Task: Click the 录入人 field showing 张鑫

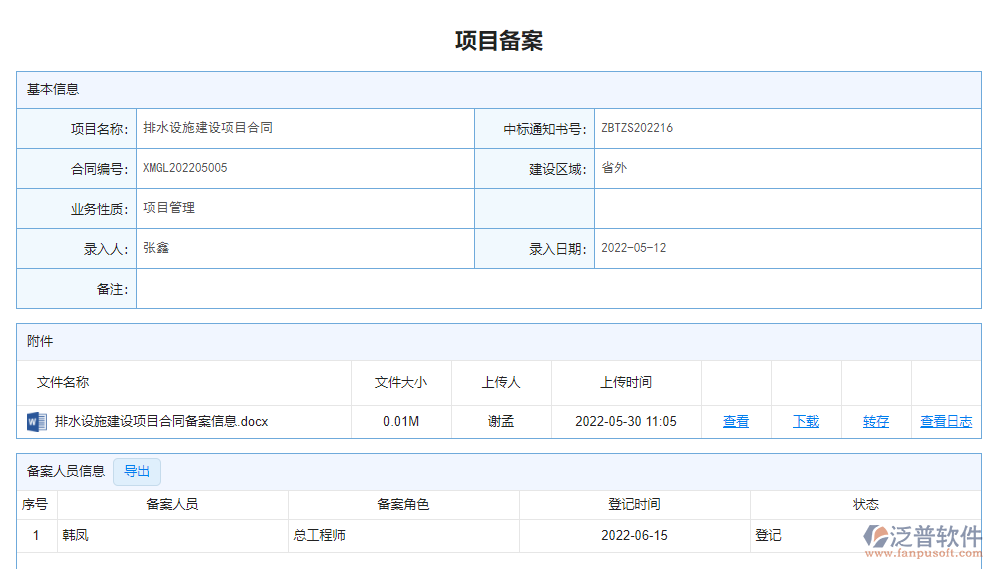Action: tap(156, 248)
